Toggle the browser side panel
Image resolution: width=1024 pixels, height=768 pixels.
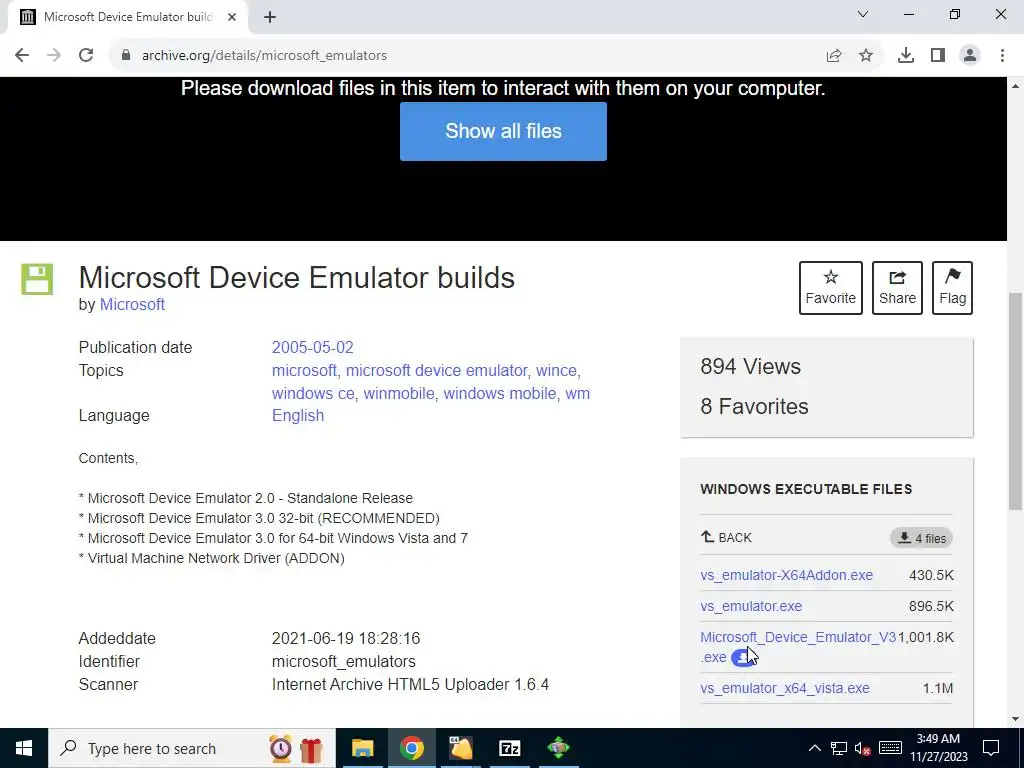coord(938,56)
